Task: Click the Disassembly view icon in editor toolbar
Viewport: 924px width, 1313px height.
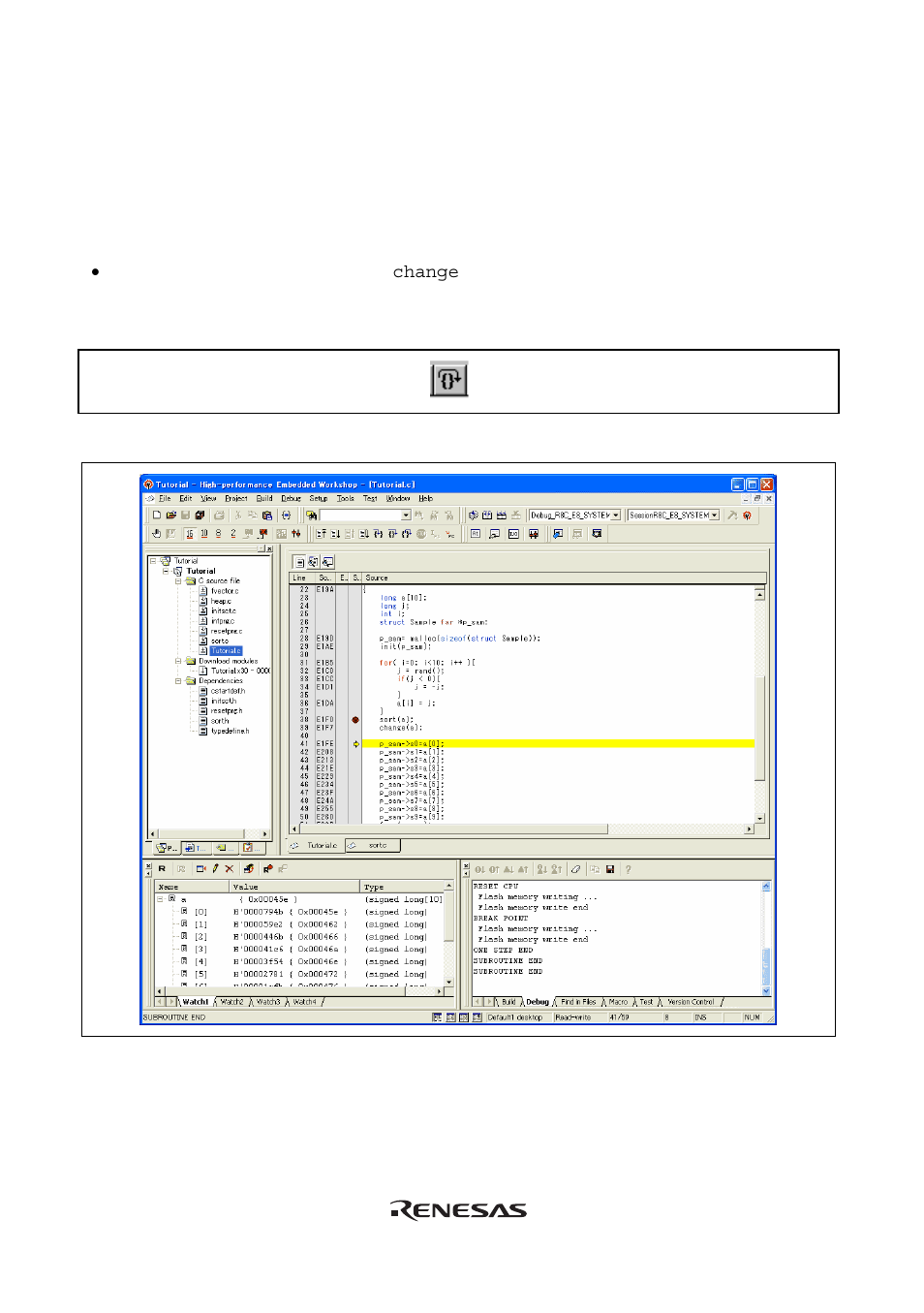Action: [x=327, y=562]
